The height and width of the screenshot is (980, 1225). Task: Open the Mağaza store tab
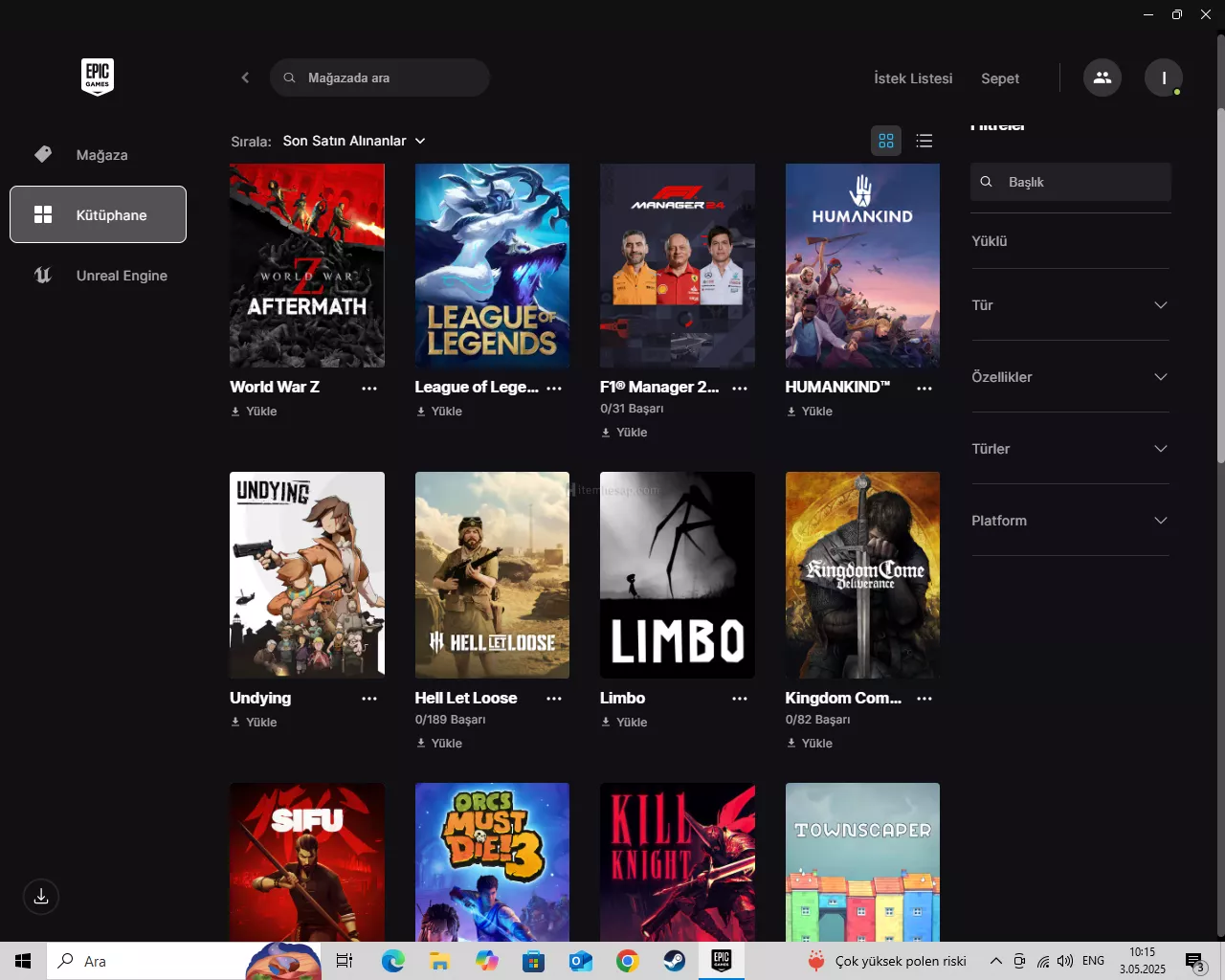(101, 155)
